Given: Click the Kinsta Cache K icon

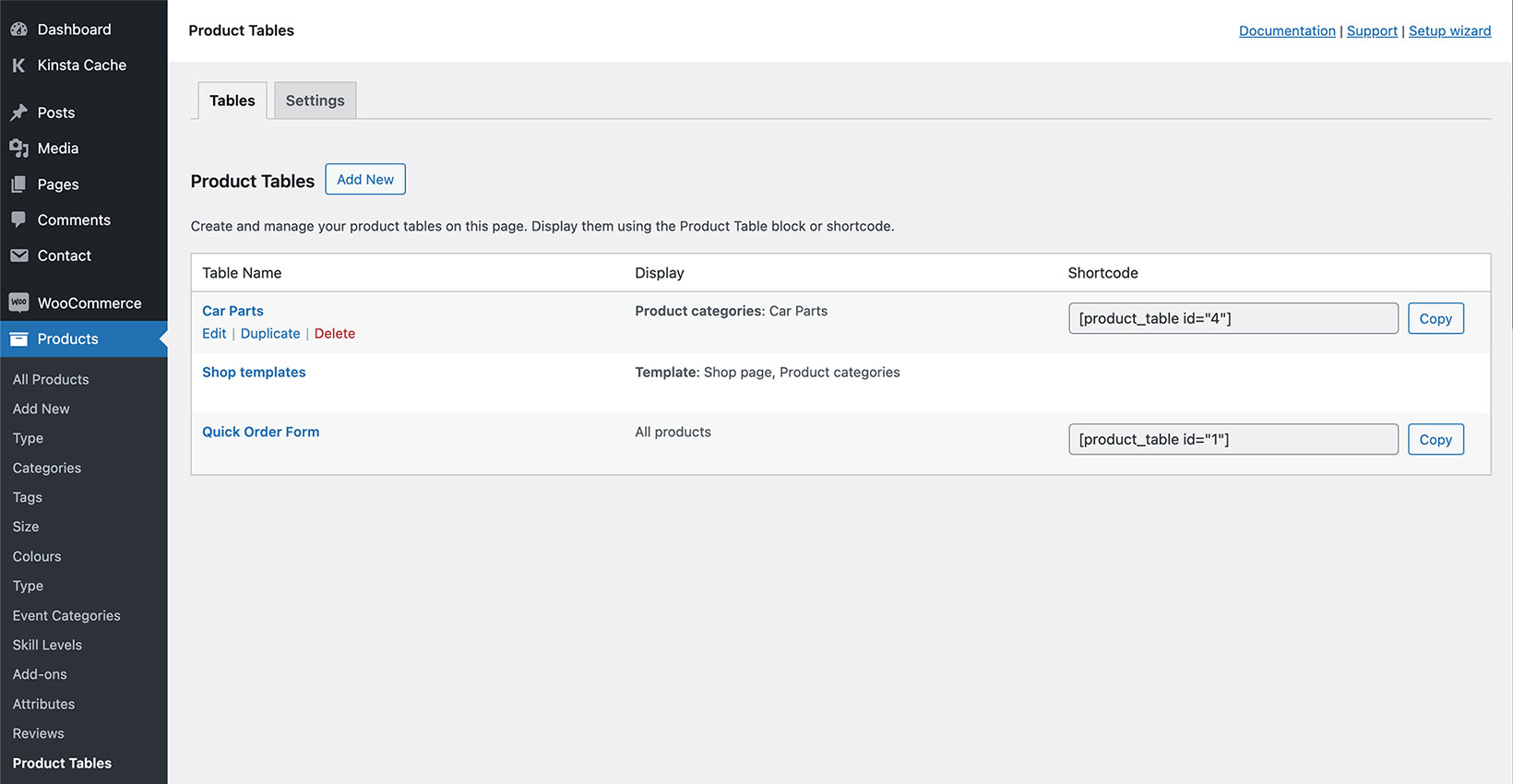Looking at the screenshot, I should (18, 65).
